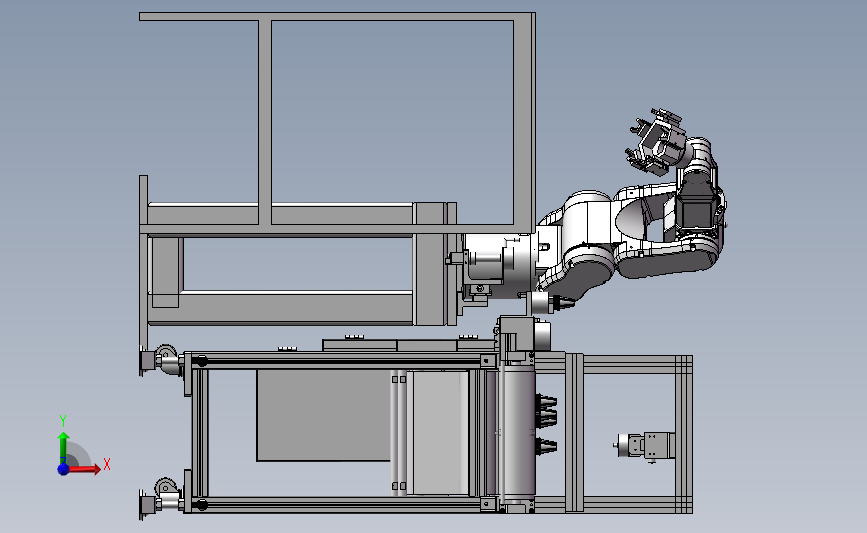Select the large vertical roller cylinder
Screen dimensions: 867x533
click(516, 433)
